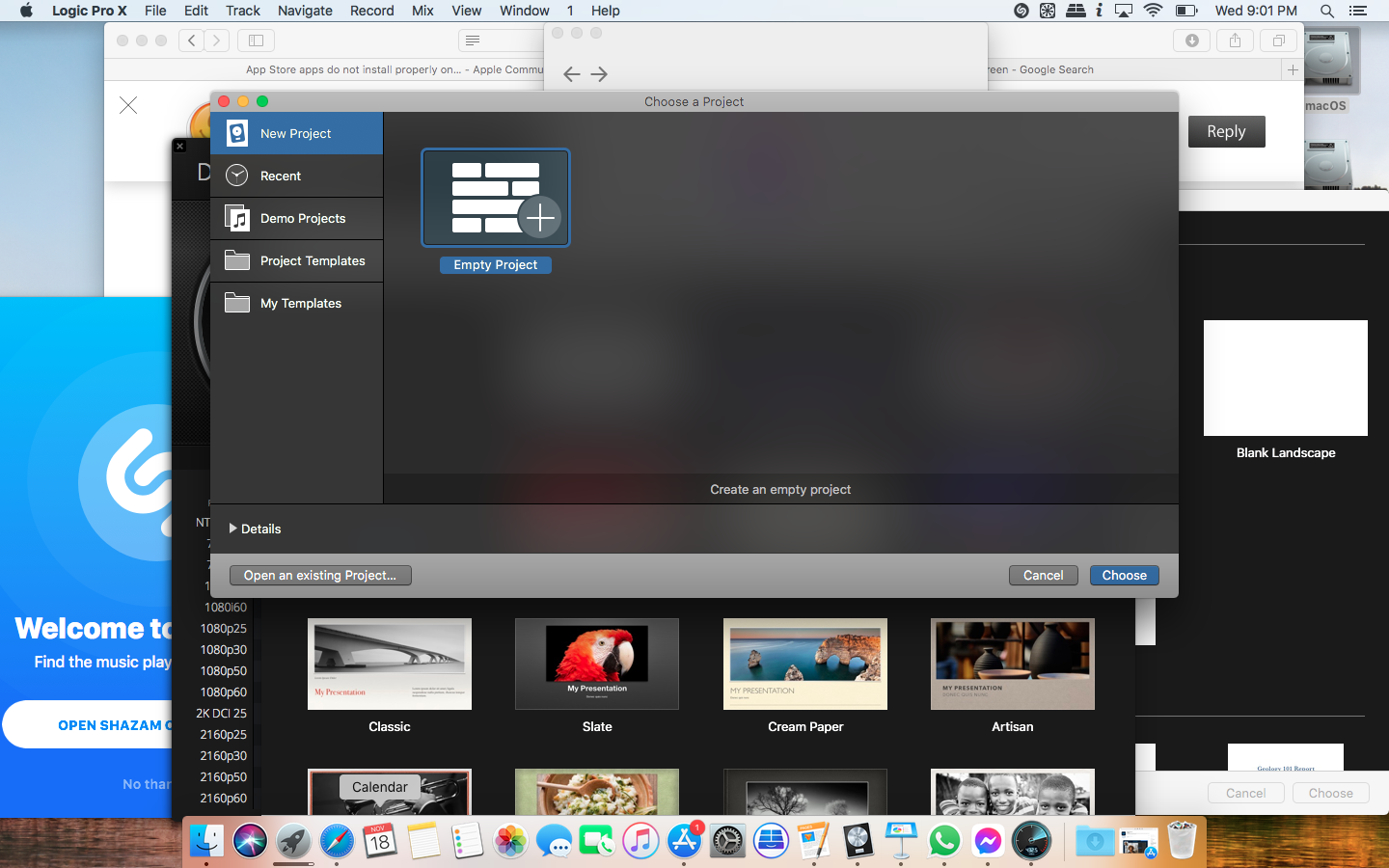Screen dimensions: 1389x868
Task: Open the My Templates folder
Action: (297, 303)
